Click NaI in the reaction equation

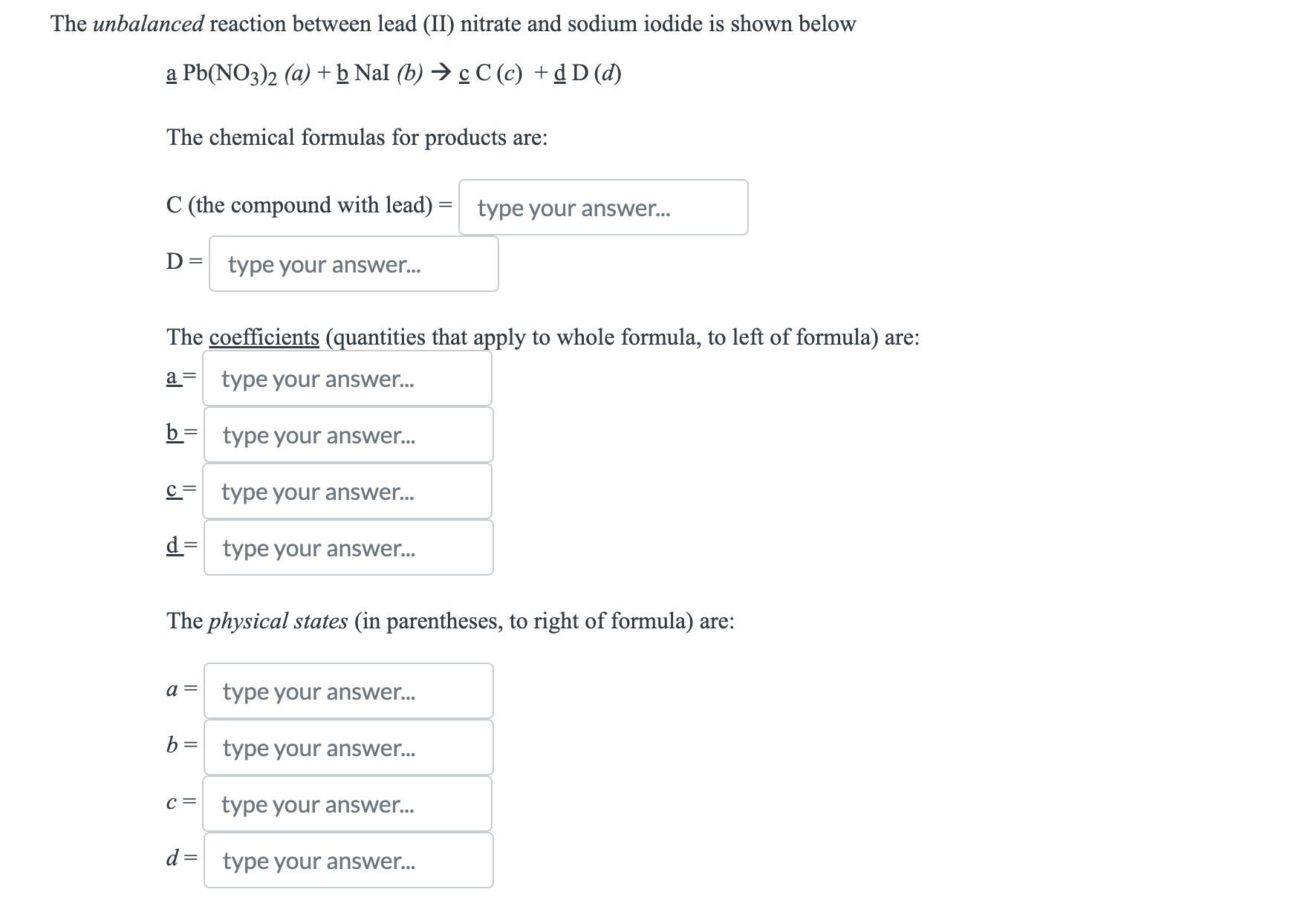(x=371, y=74)
